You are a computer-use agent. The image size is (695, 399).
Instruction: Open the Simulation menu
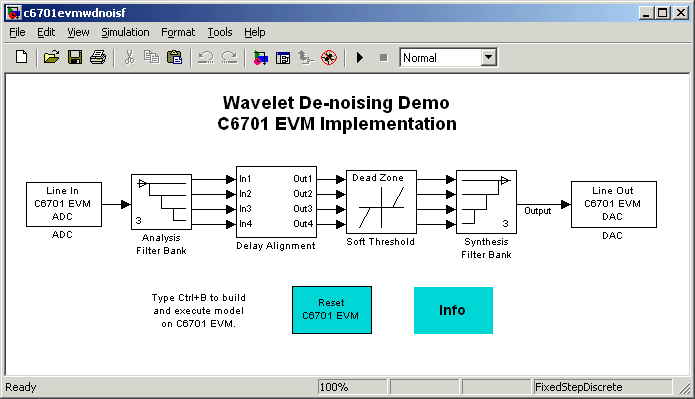pyautogui.click(x=125, y=32)
